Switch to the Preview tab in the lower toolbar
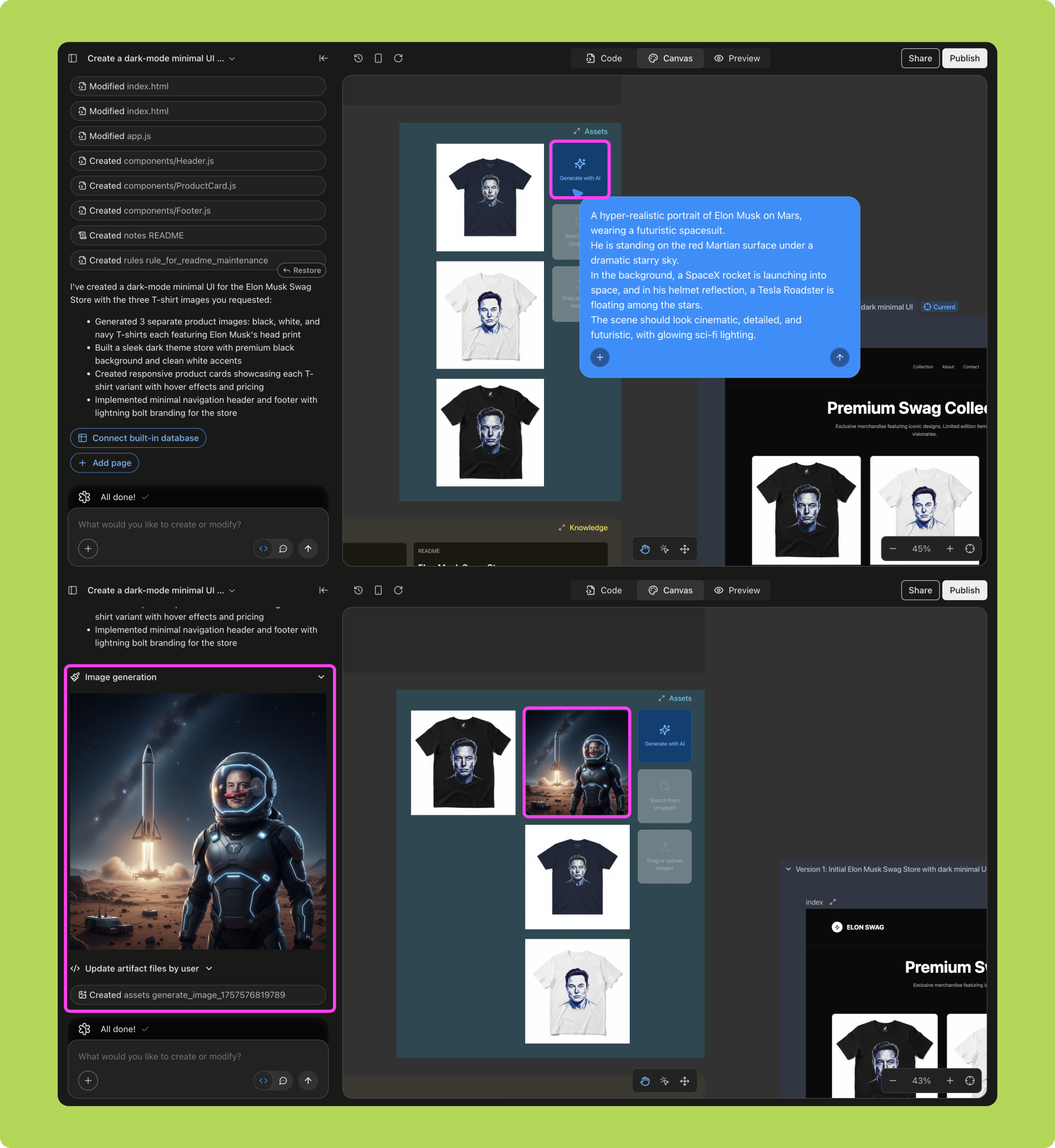 coord(736,590)
